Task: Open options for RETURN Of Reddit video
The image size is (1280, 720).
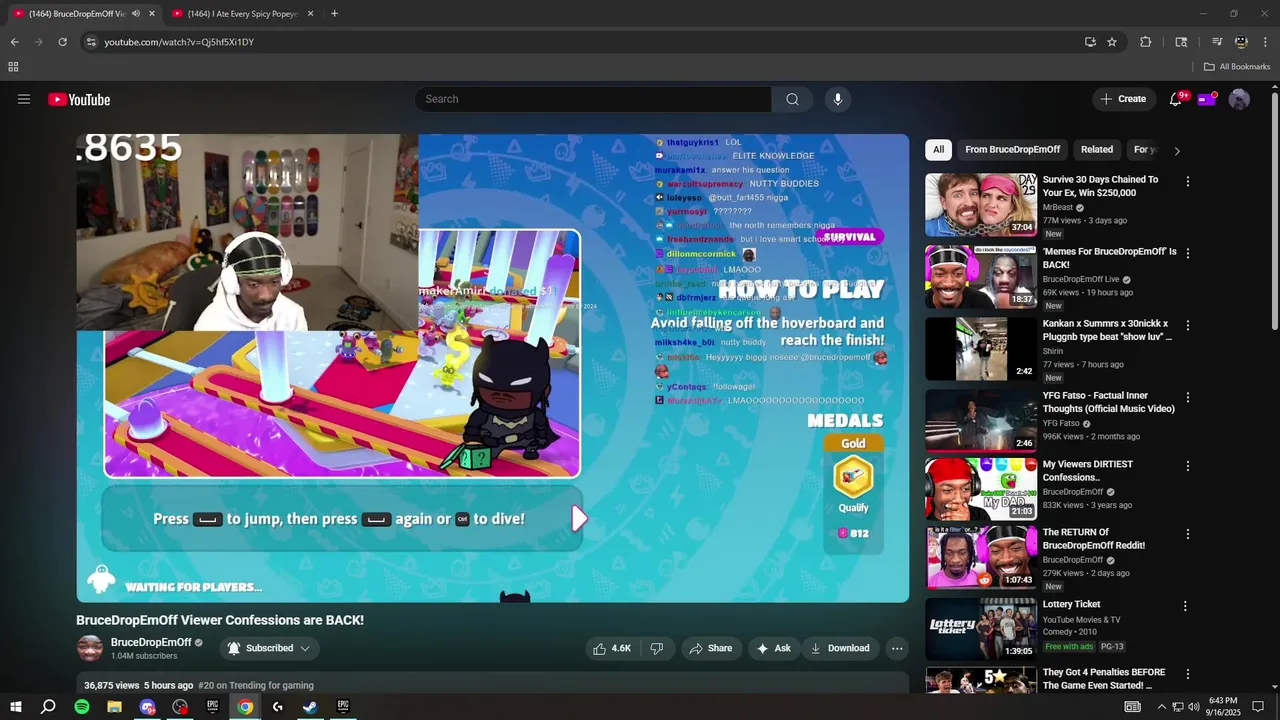Action: click(1187, 534)
